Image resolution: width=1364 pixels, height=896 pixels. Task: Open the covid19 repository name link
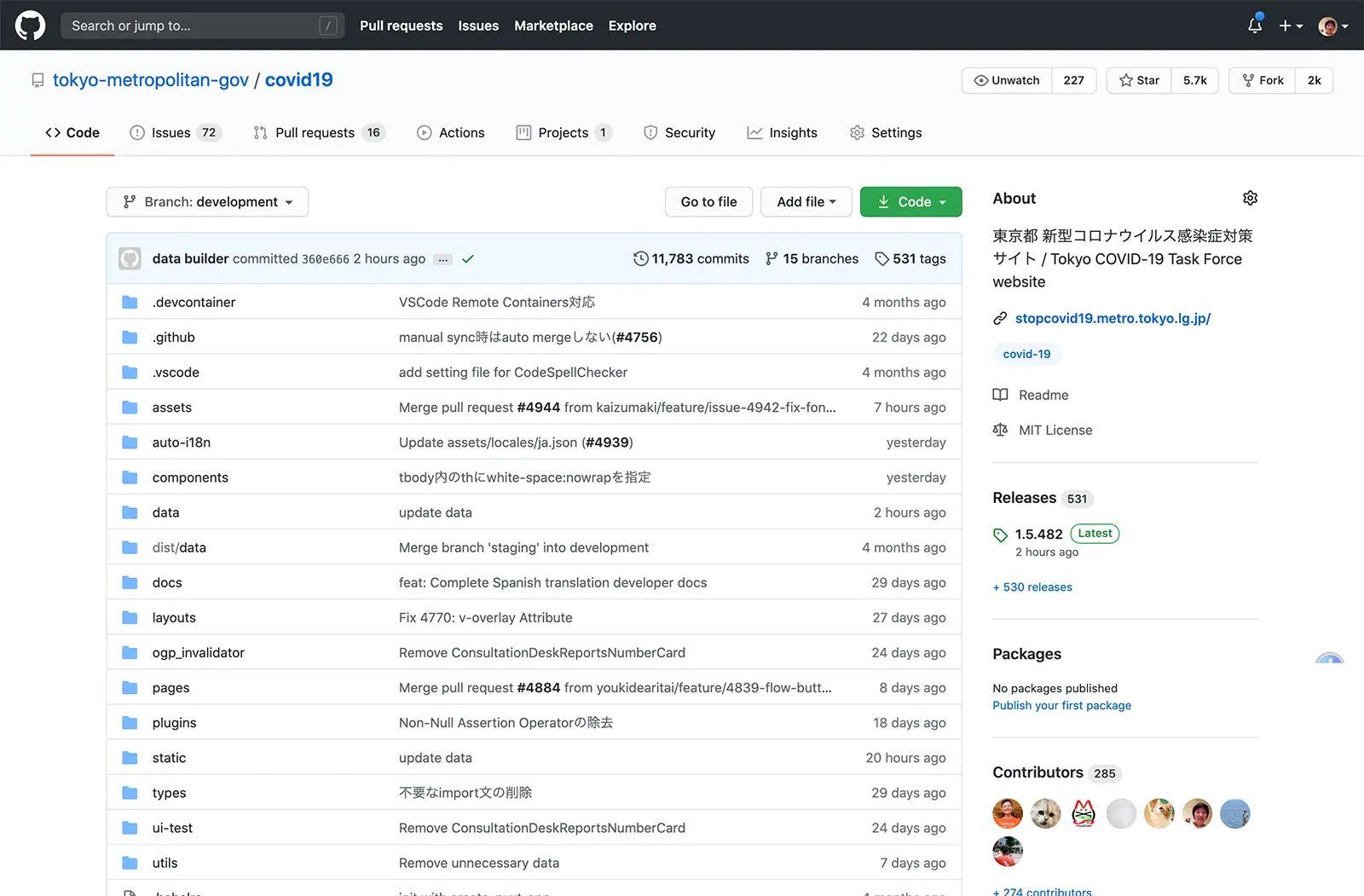pyautogui.click(x=299, y=80)
